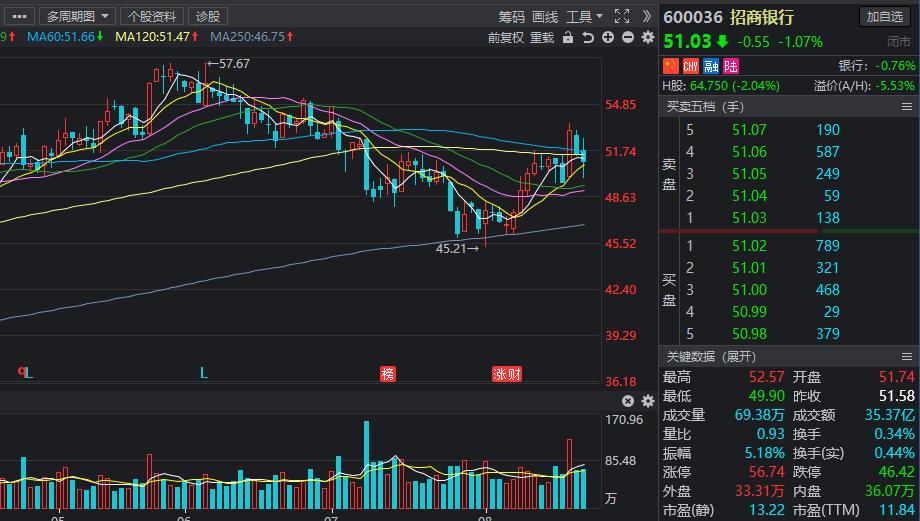Switch the 前复权 adjustment mode
The width and height of the screenshot is (920, 521).
505,38
